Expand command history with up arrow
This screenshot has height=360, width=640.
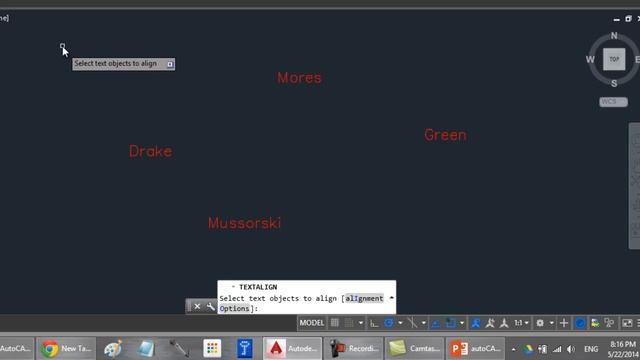(391, 298)
